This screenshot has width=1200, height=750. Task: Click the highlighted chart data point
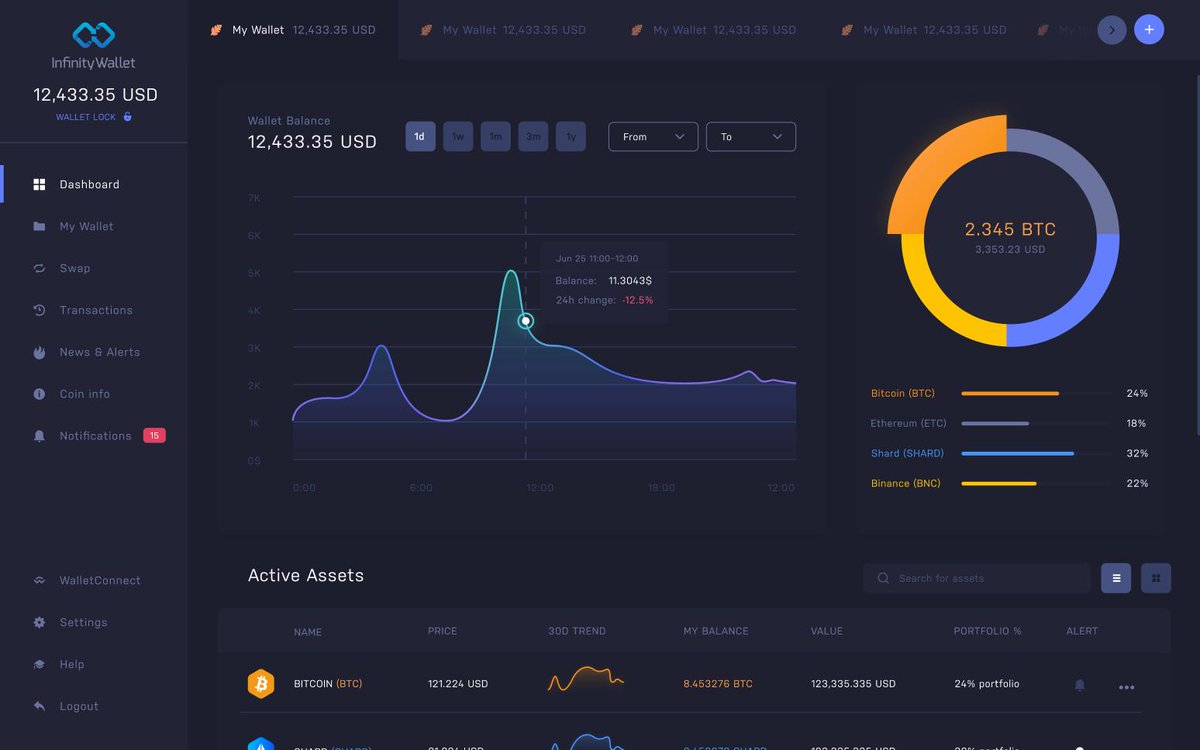[x=526, y=321]
